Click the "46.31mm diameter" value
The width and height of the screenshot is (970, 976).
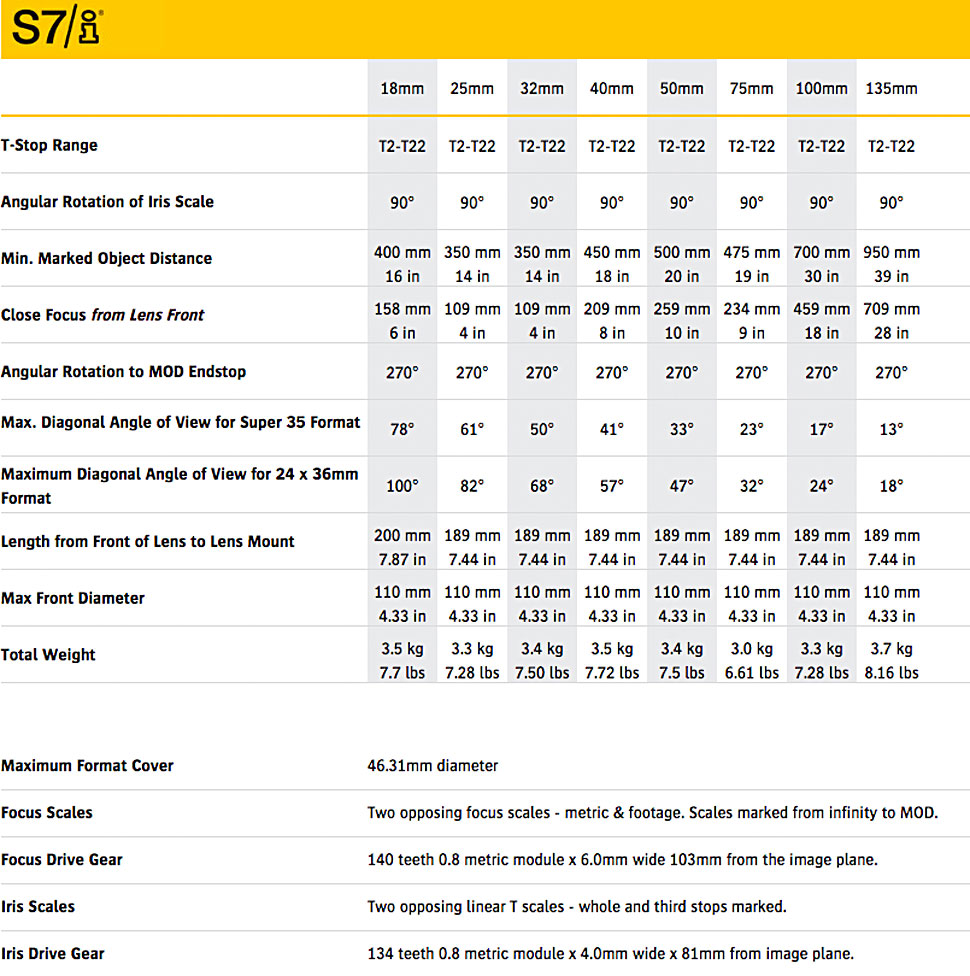(433, 766)
